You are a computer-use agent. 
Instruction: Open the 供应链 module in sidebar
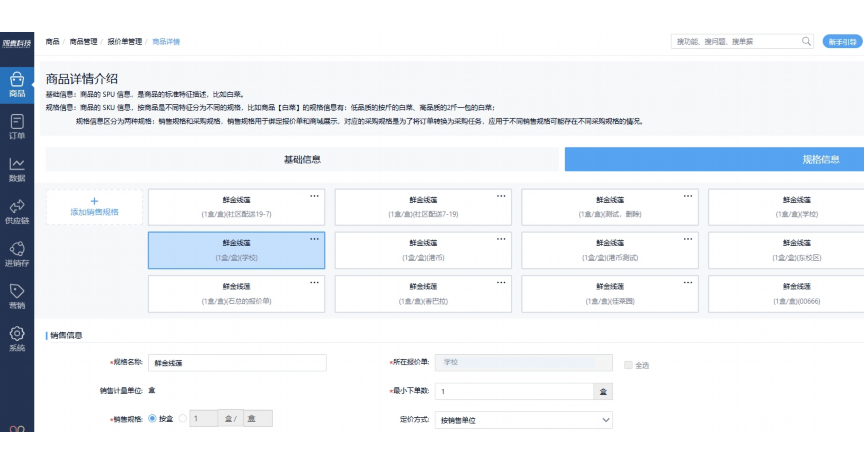click(17, 212)
